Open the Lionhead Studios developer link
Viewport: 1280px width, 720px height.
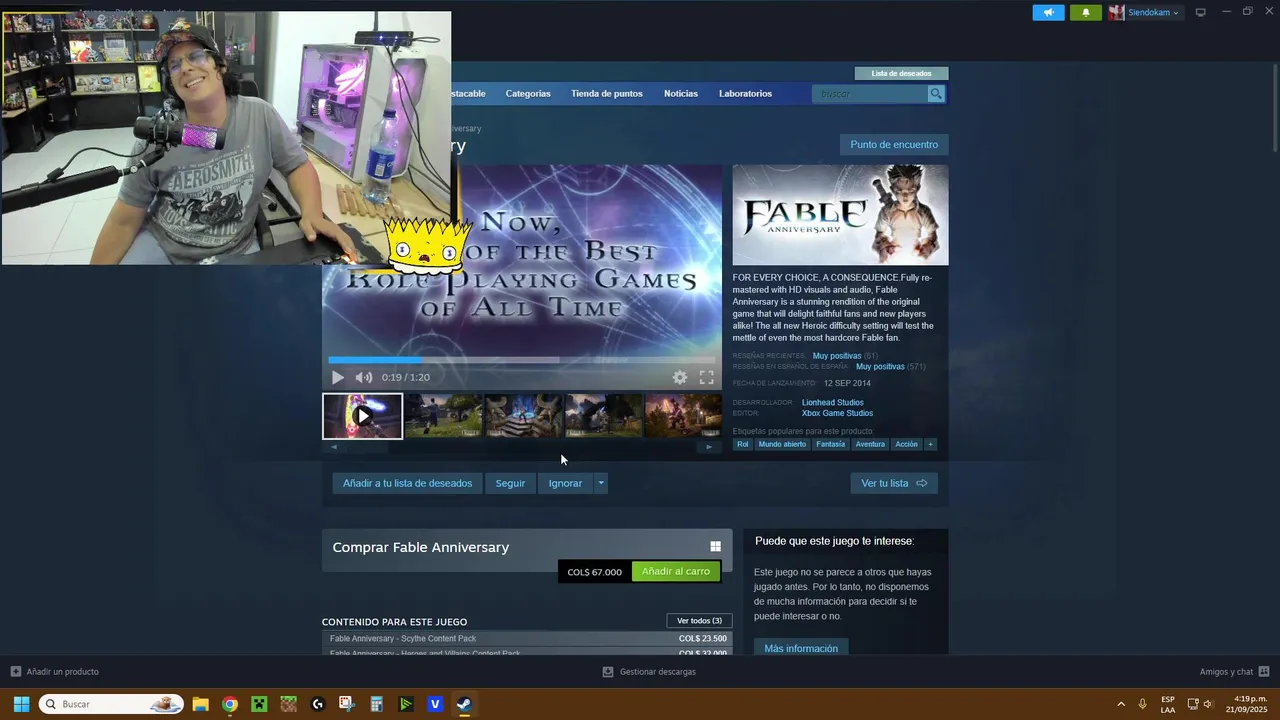[x=833, y=403]
